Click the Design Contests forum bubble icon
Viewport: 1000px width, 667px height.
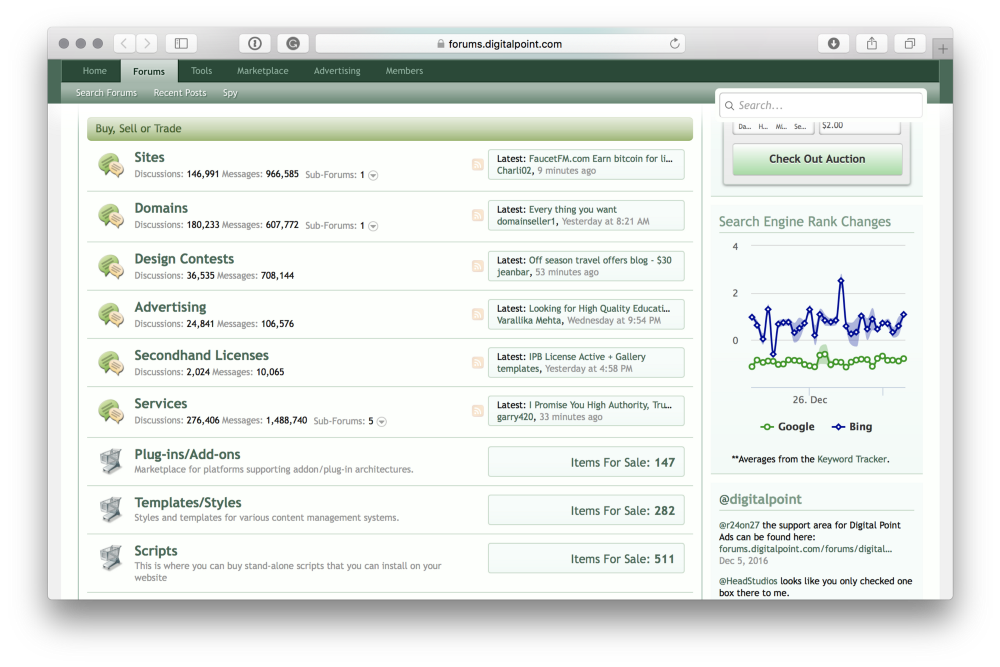tap(111, 267)
